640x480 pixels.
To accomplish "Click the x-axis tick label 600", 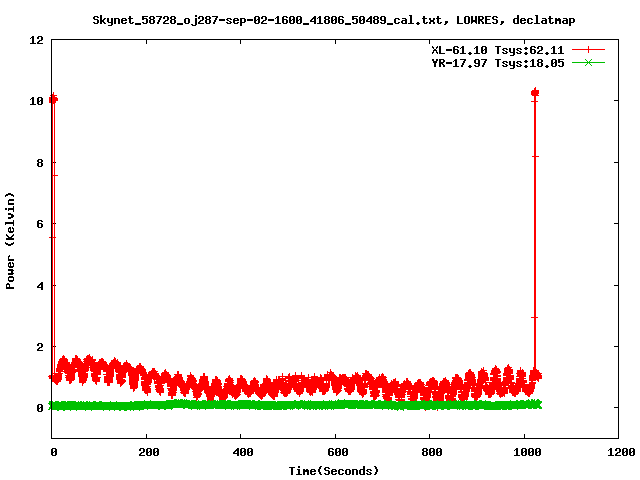I will [338, 452].
